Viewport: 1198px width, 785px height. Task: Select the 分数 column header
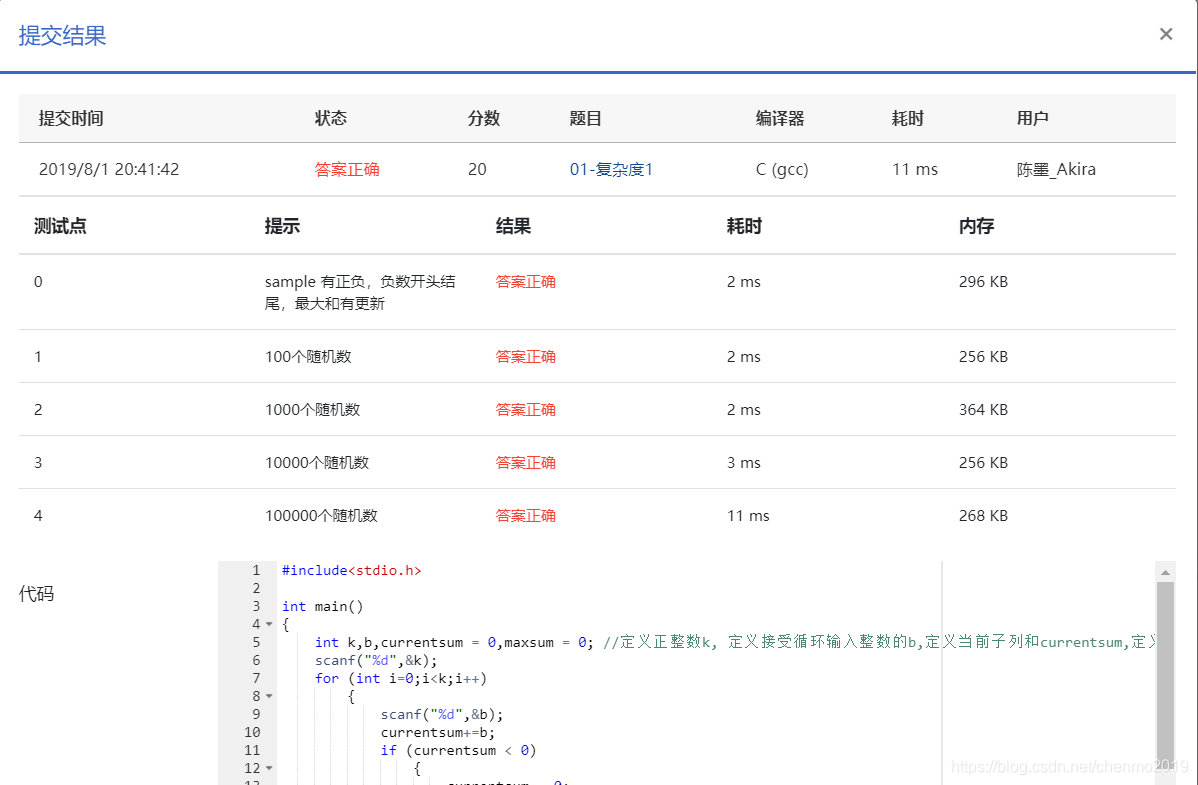(484, 118)
